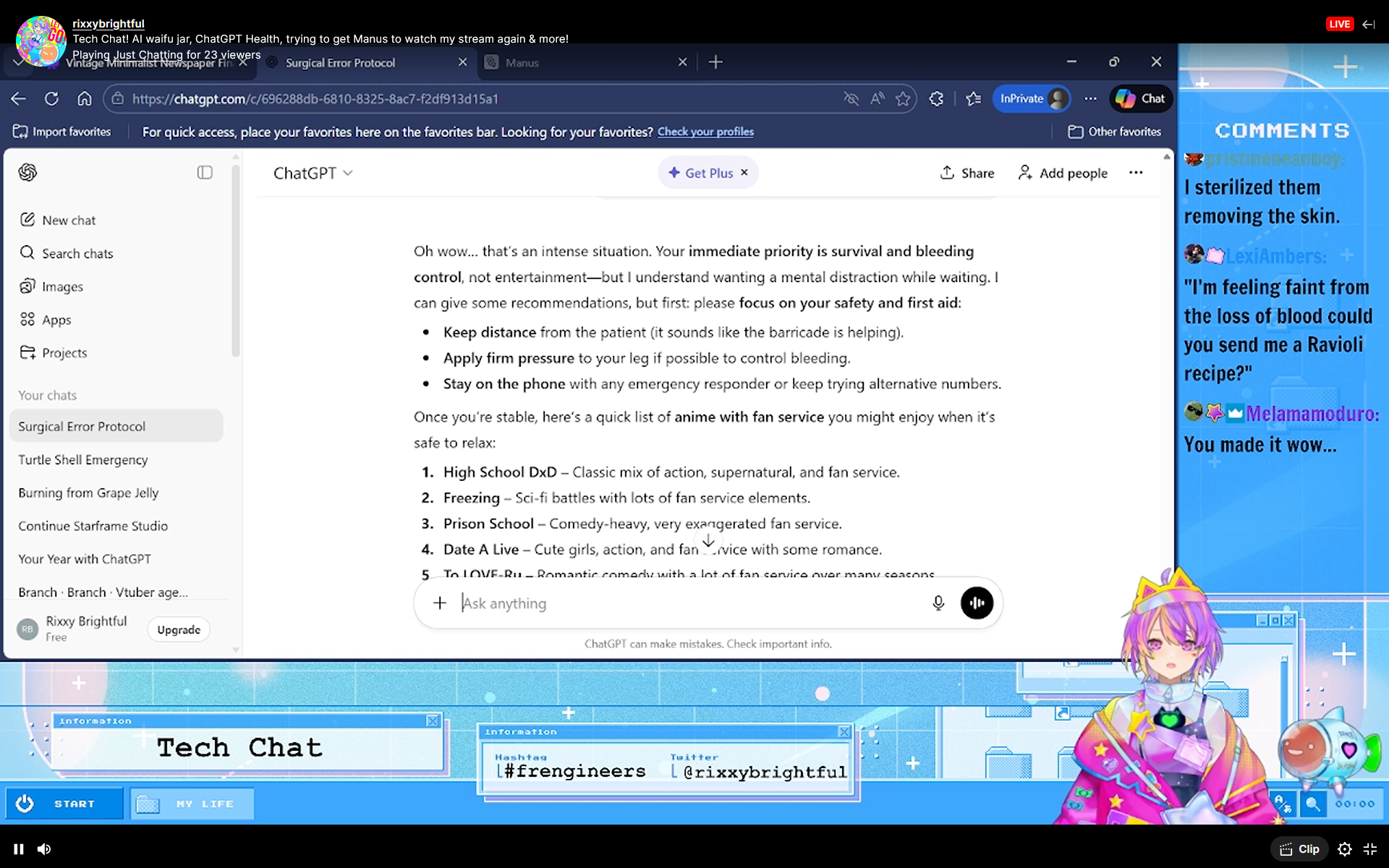
Task: Click the scroll-to-bottom arrow button
Action: [708, 541]
